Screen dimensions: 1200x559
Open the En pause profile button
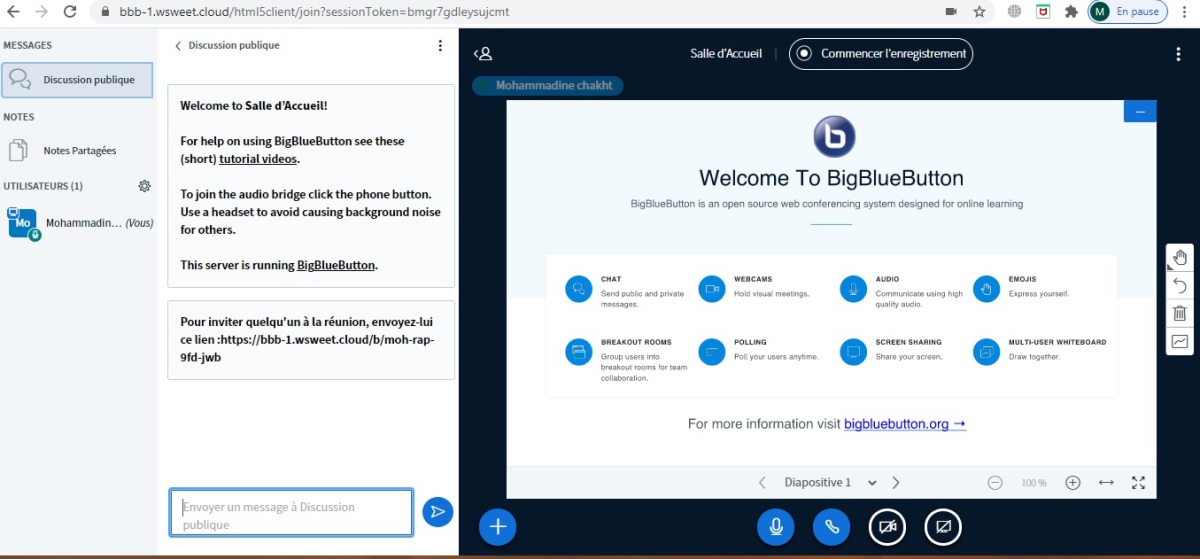[x=1127, y=12]
